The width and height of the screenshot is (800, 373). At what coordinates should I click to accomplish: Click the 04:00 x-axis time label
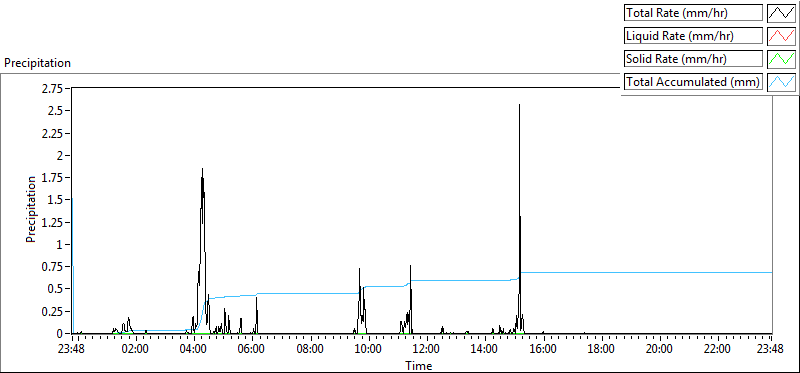(194, 349)
